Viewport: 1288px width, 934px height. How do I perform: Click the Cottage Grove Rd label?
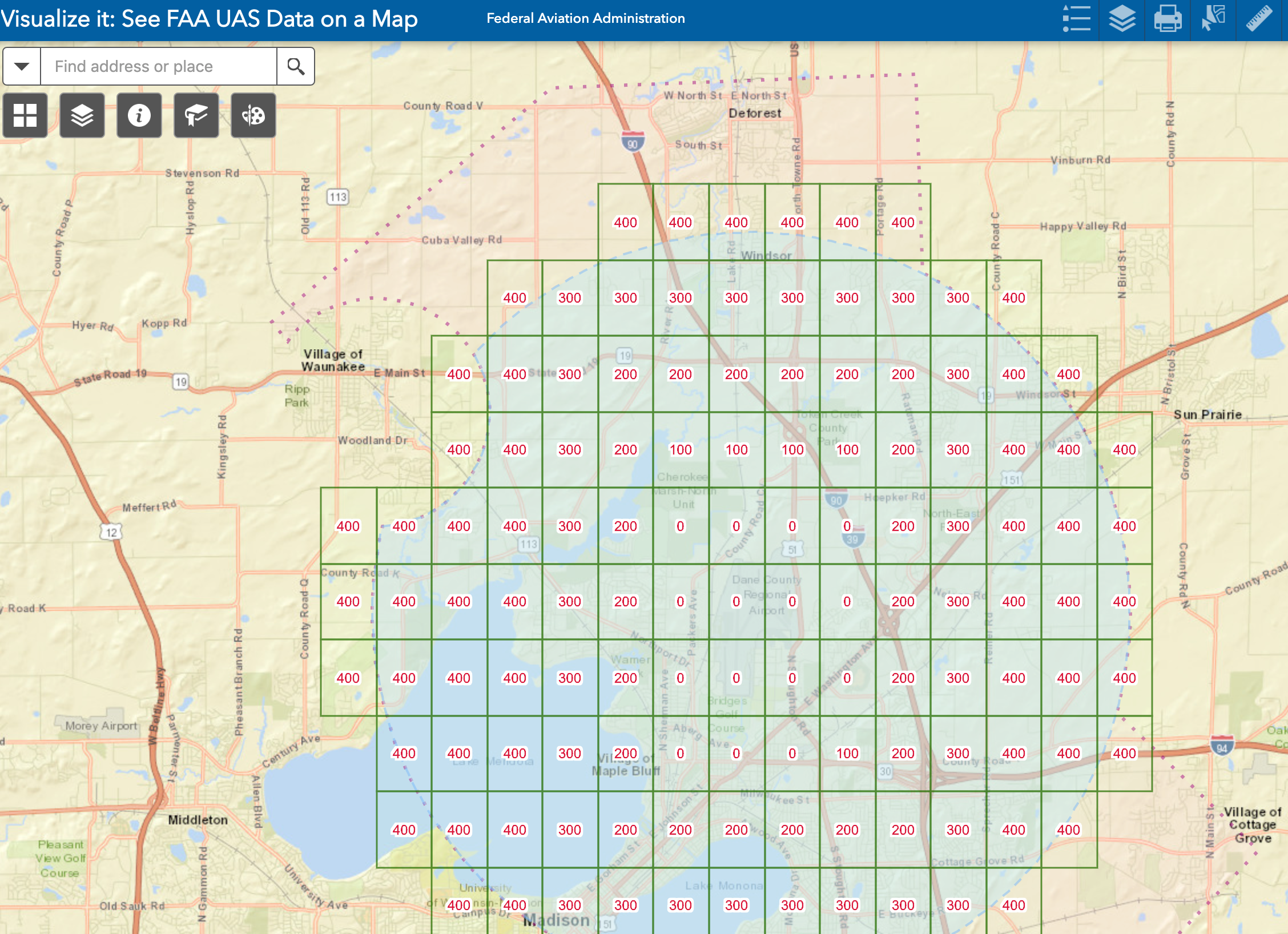point(977,860)
